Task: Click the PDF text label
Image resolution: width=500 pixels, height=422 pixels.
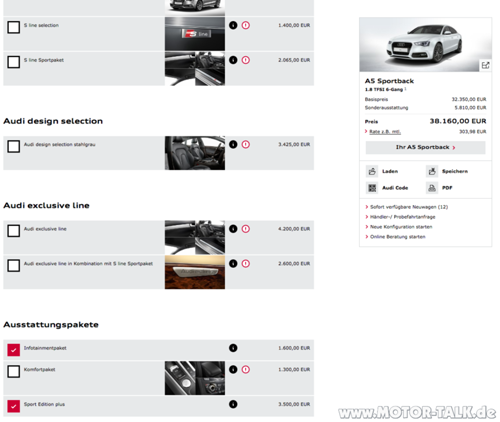Action: tap(447, 188)
